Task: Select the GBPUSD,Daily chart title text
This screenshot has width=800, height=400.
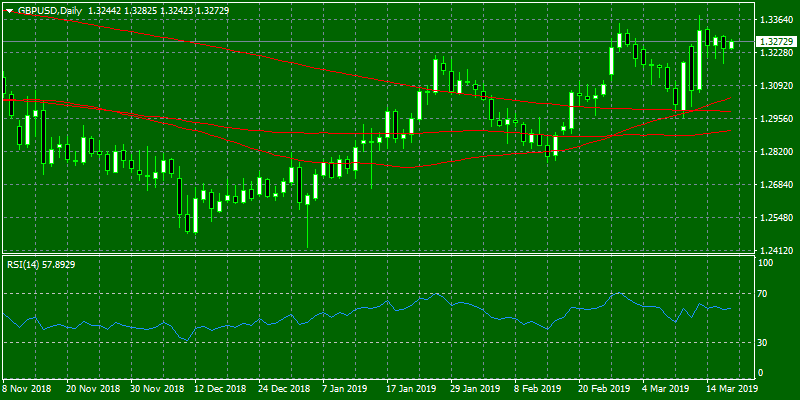Action: pyautogui.click(x=49, y=10)
